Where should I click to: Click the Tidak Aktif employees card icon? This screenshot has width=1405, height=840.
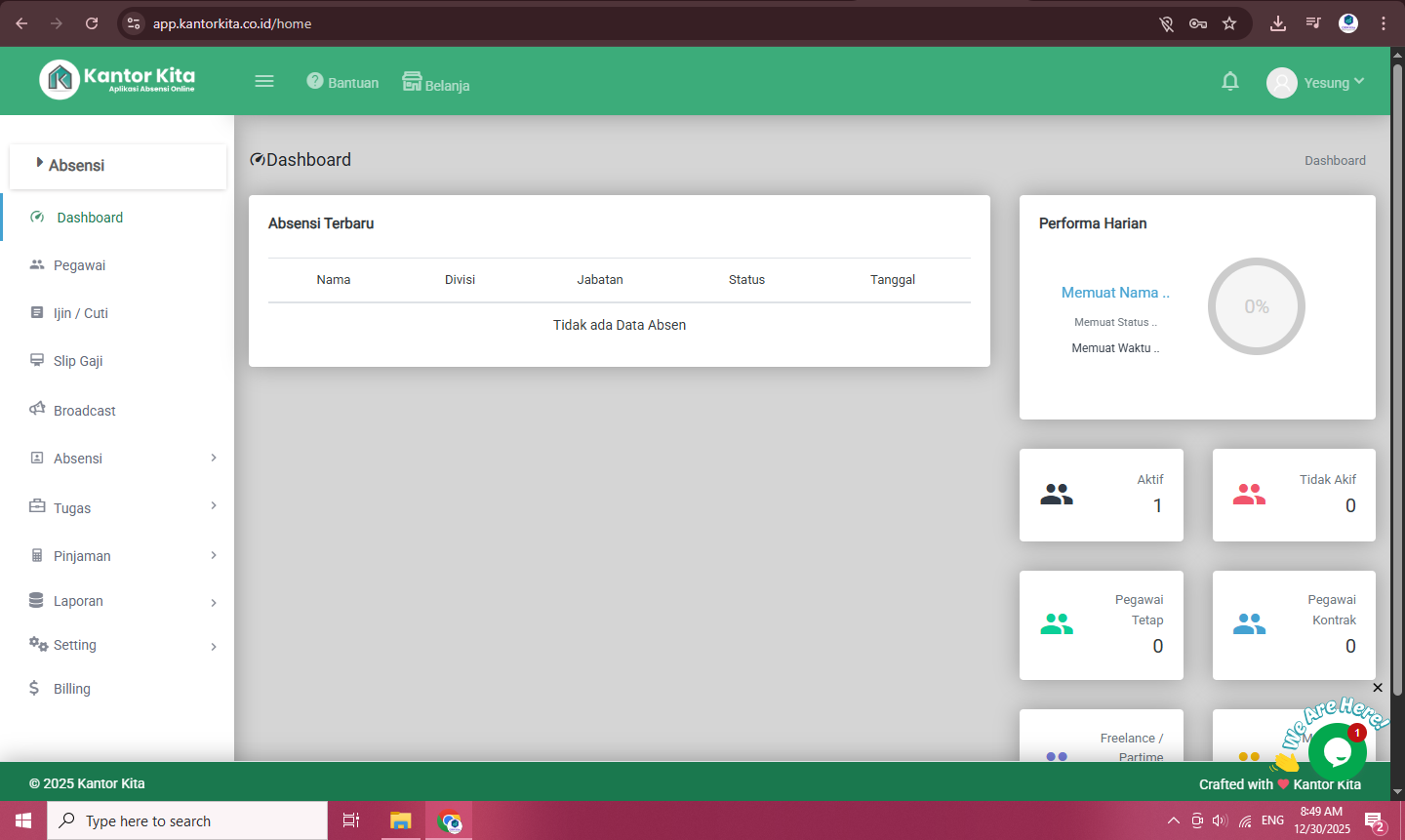tap(1249, 495)
